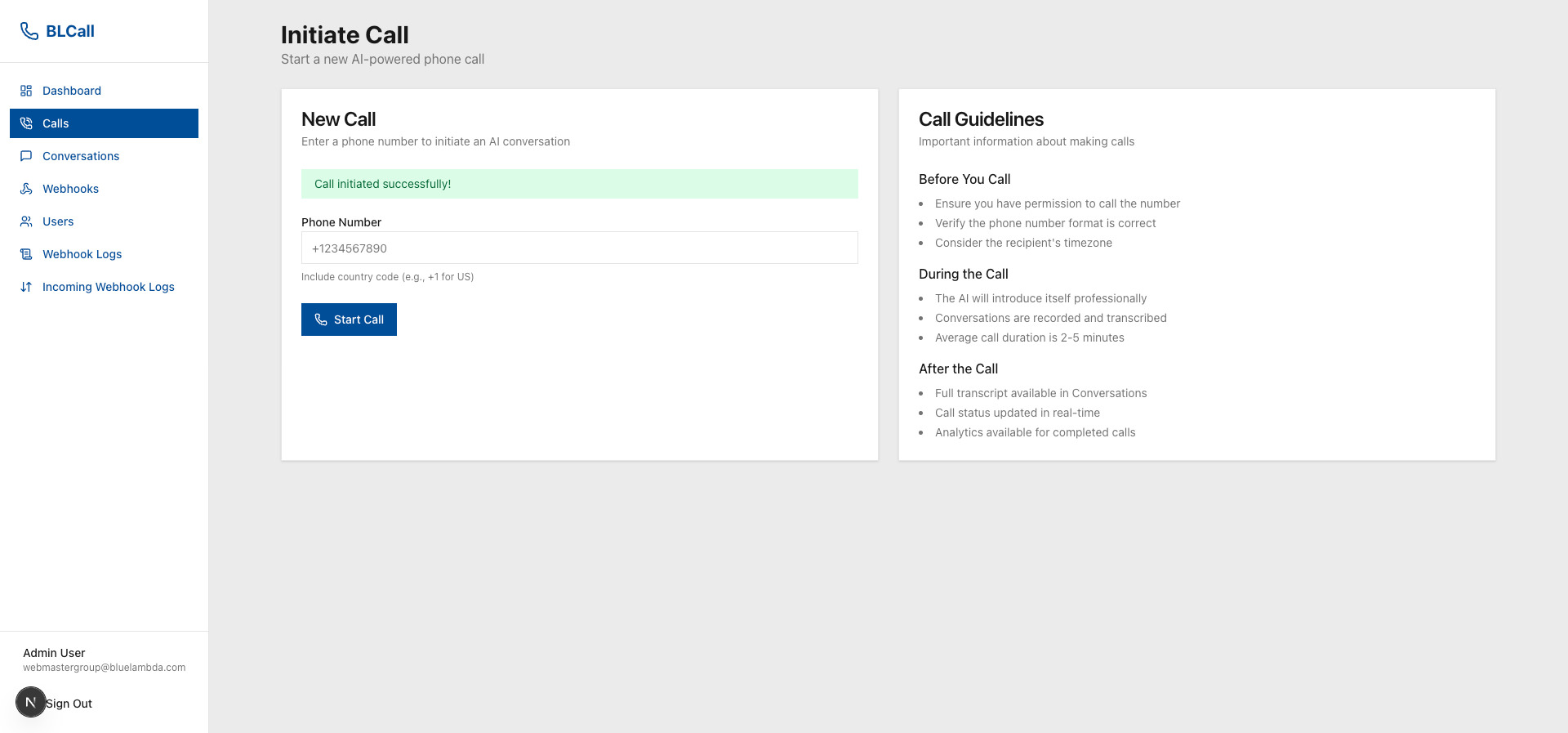Click the BLCall phone logo icon
The image size is (1568, 733).
point(29,31)
